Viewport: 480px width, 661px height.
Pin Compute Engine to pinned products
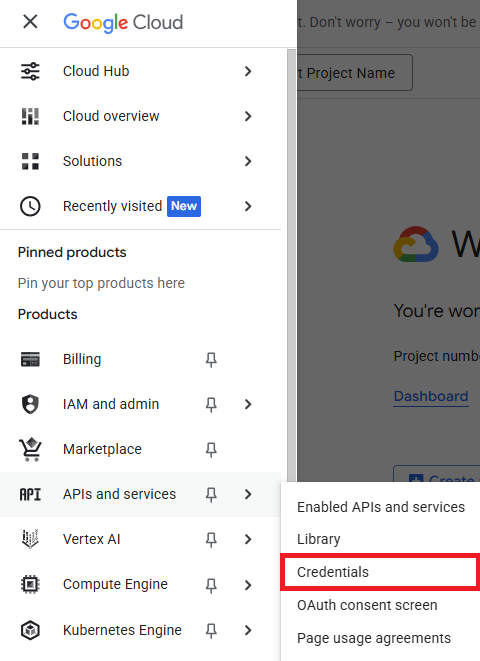click(x=211, y=585)
